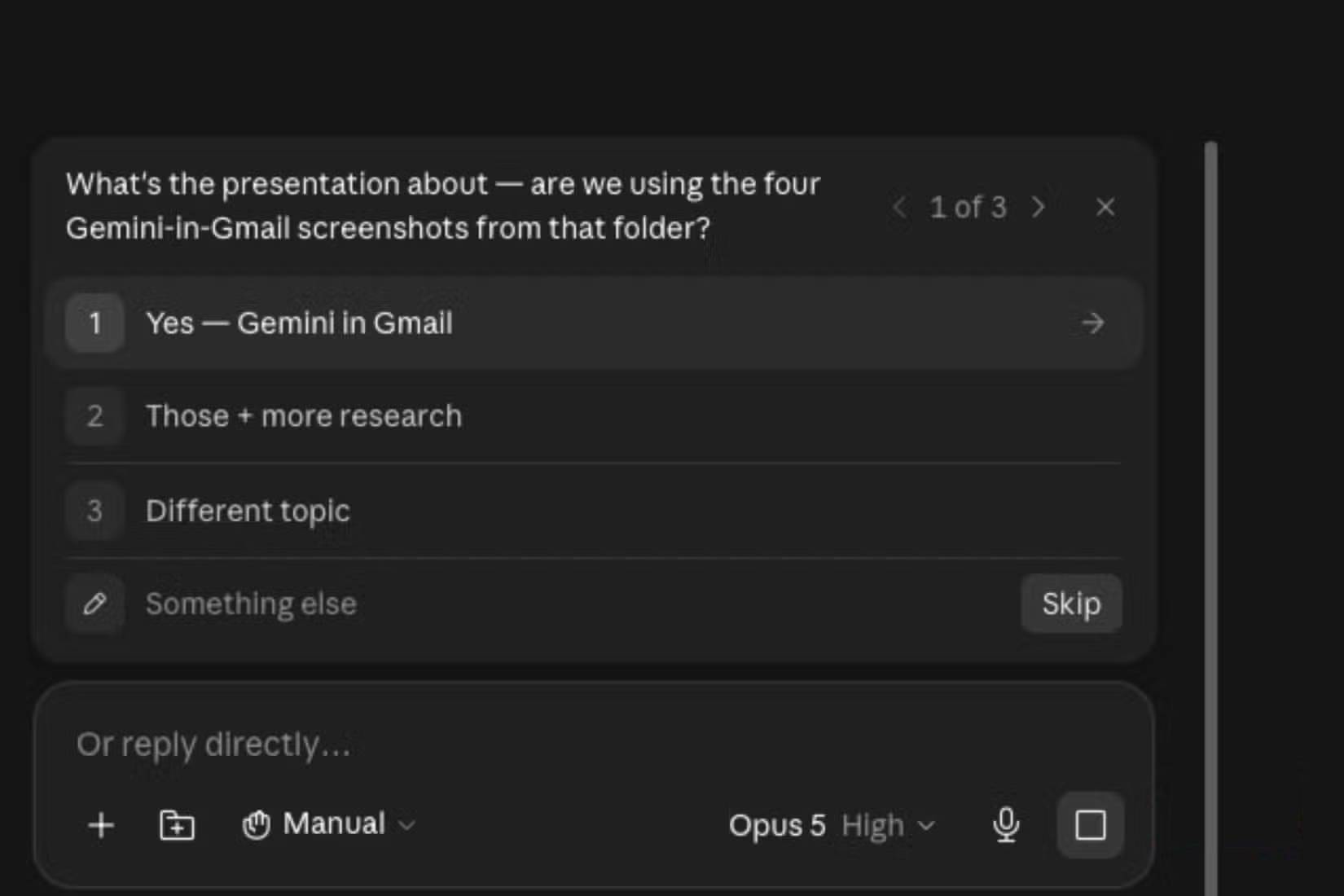Open the Opus 5 model dropdown

pyautogui.click(x=778, y=825)
